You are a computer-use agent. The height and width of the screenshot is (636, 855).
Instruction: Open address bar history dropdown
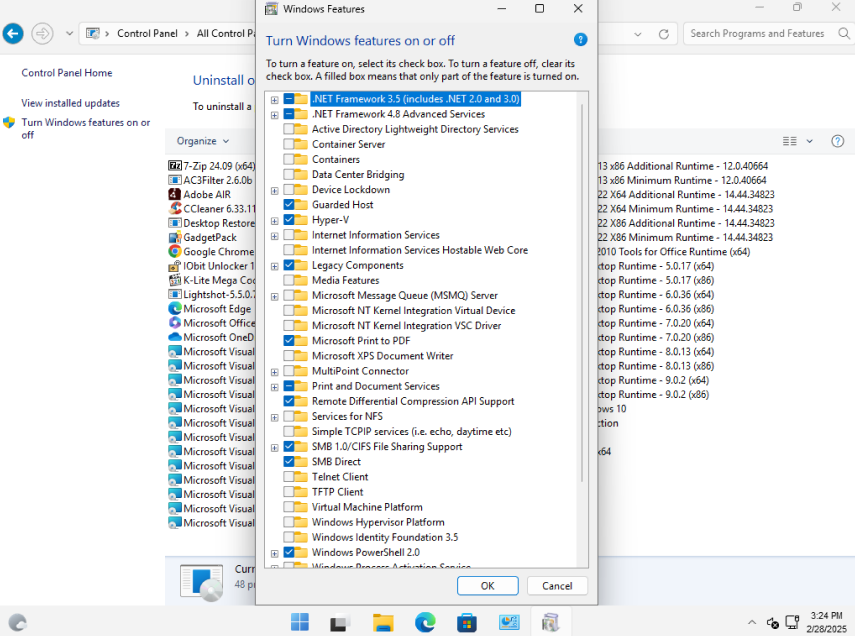[637, 34]
